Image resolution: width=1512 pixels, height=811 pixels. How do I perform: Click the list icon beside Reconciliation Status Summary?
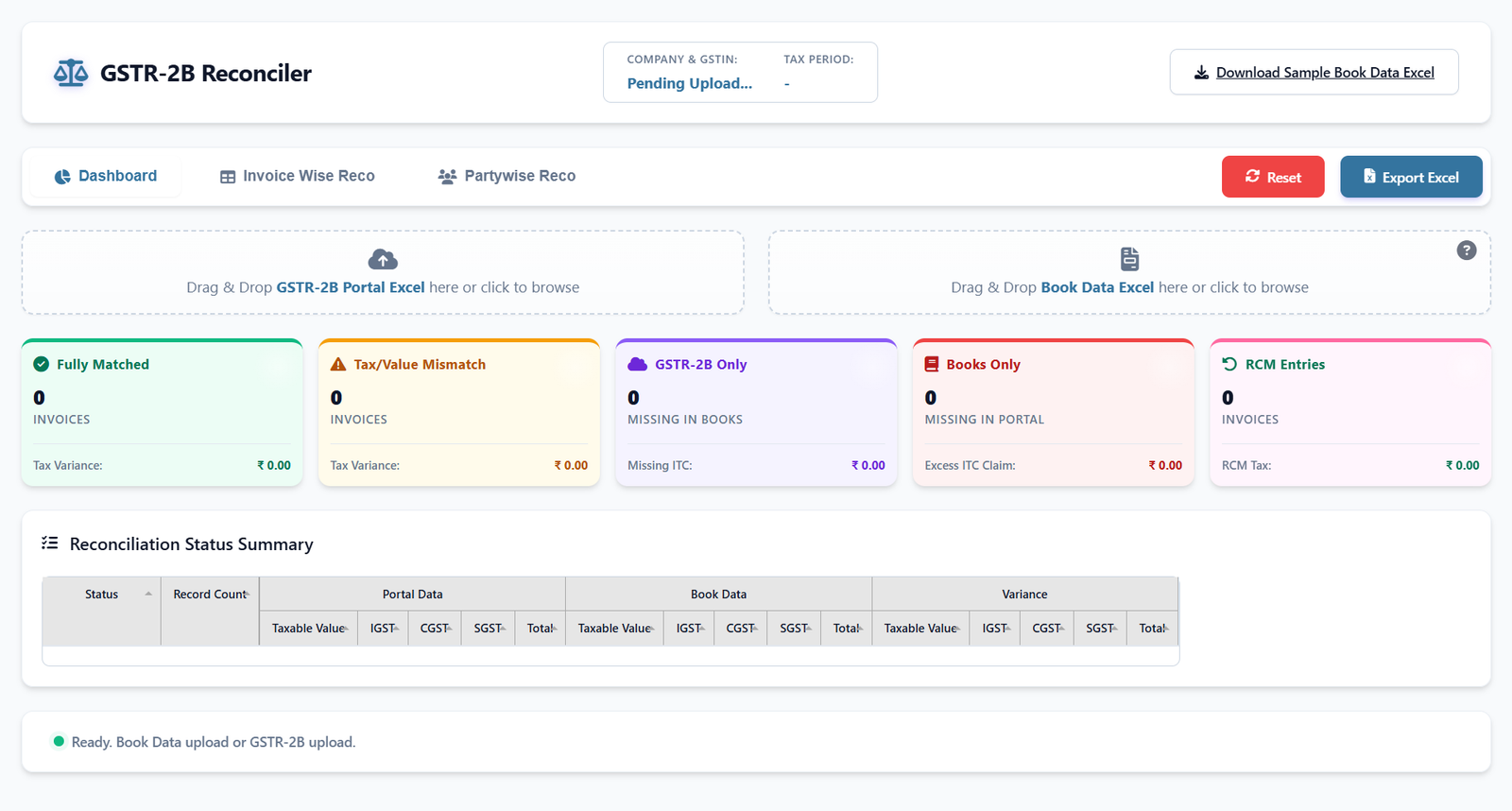click(50, 543)
